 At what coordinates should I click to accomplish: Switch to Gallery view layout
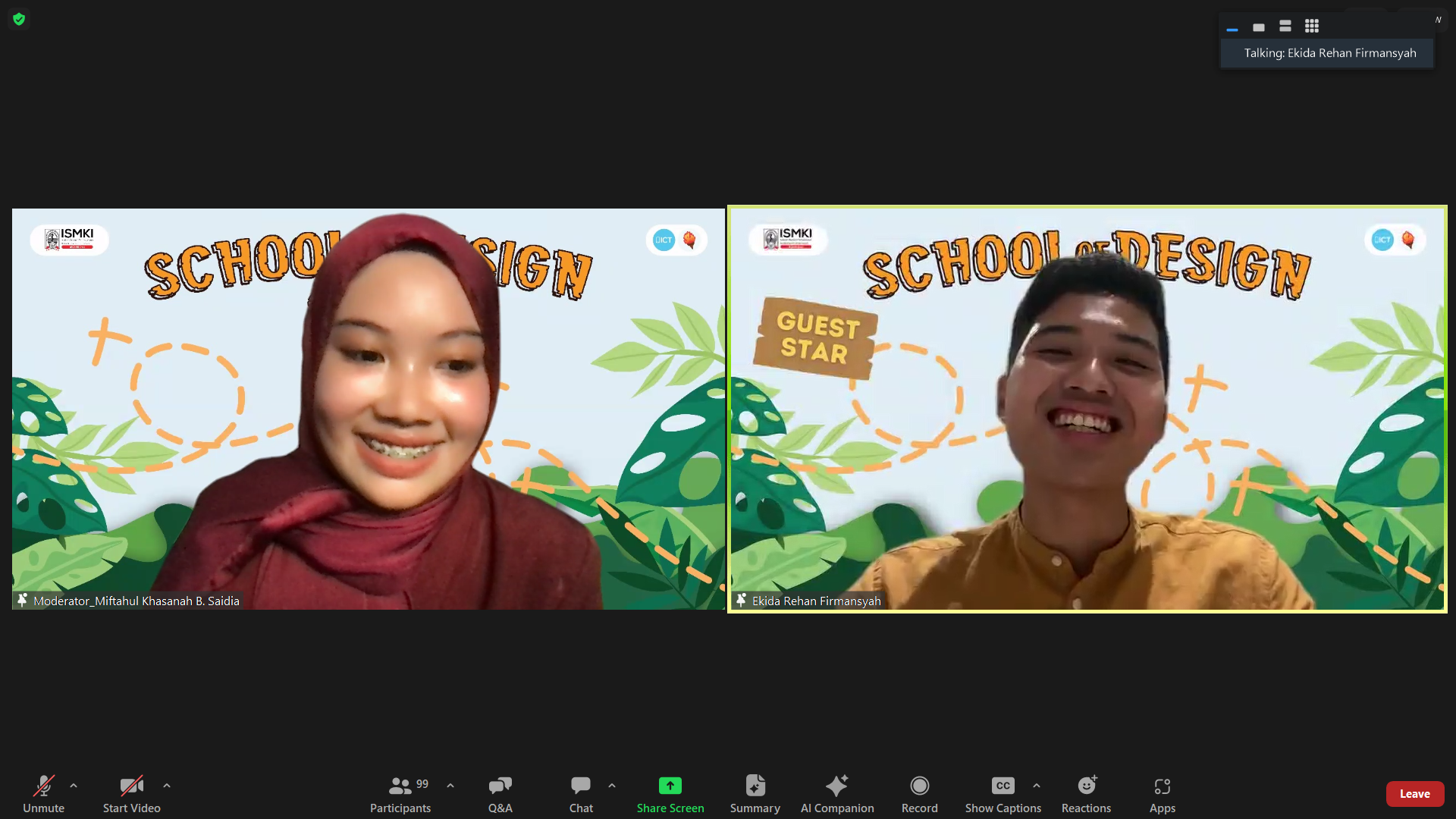(x=1311, y=26)
